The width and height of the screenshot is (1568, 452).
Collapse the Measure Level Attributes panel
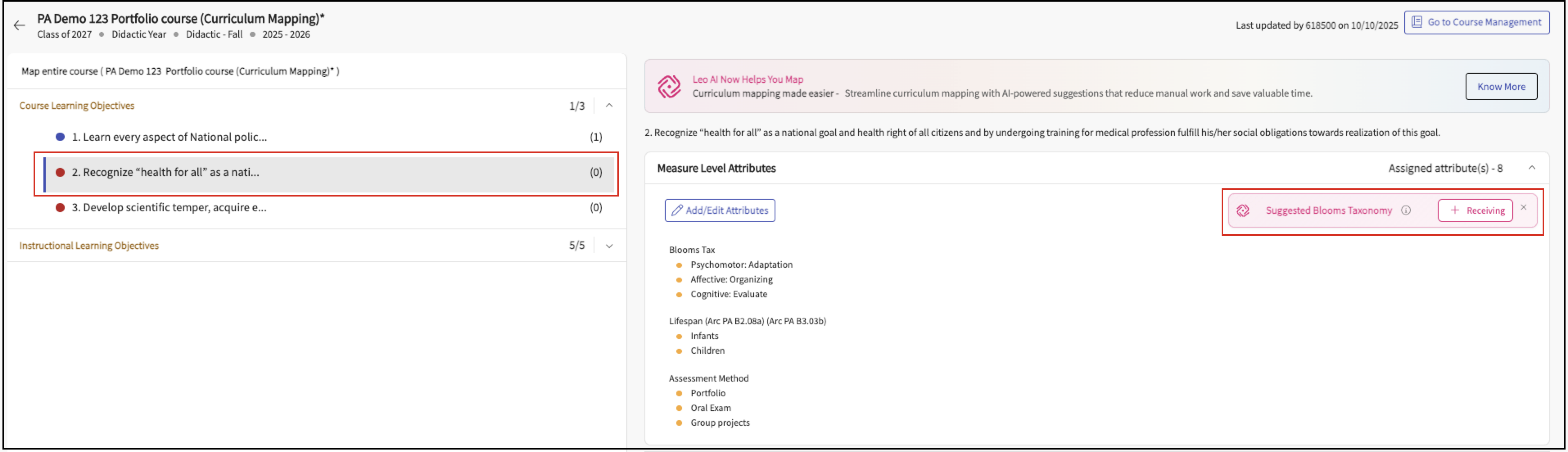click(1532, 168)
